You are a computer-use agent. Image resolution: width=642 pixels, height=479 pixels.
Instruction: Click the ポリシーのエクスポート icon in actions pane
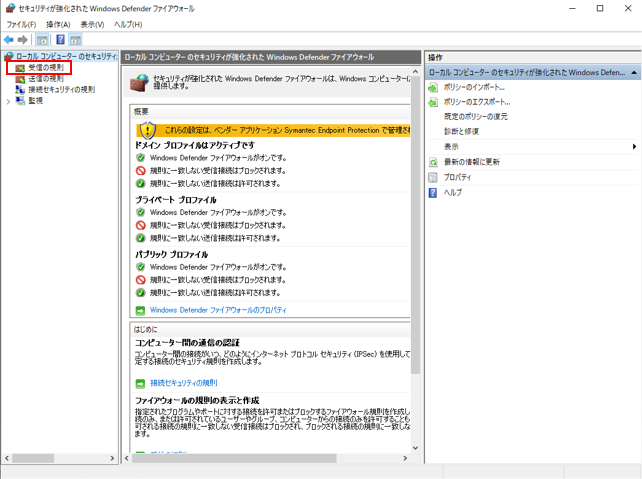pyautogui.click(x=433, y=102)
